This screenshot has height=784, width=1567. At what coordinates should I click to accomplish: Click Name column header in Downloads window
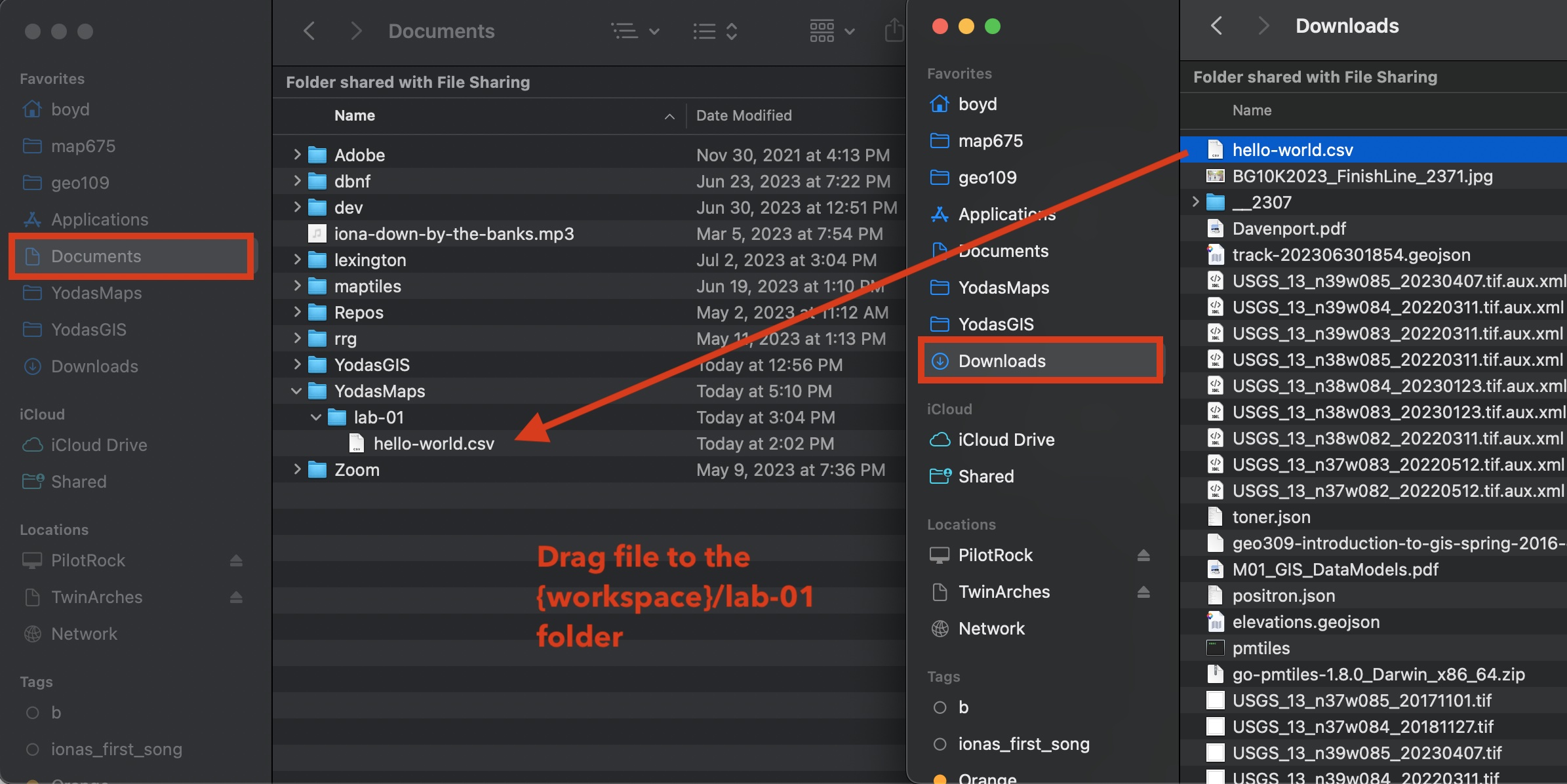click(1252, 110)
